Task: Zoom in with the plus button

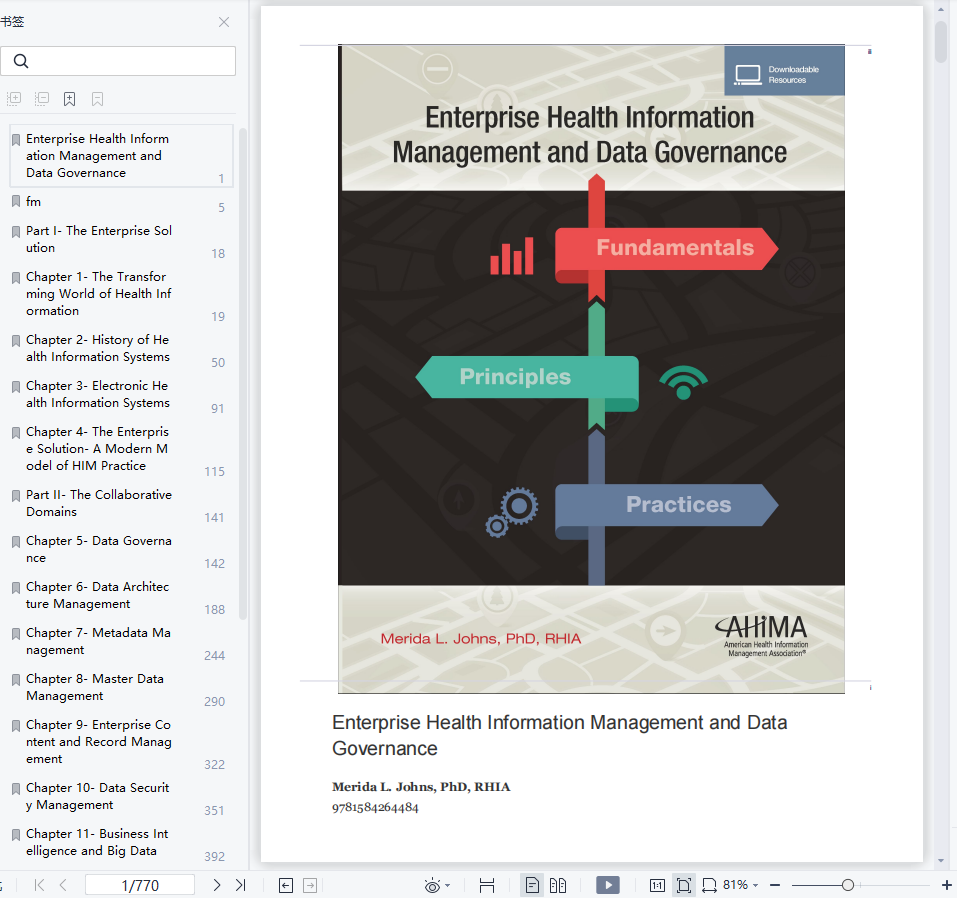Action: (x=947, y=885)
